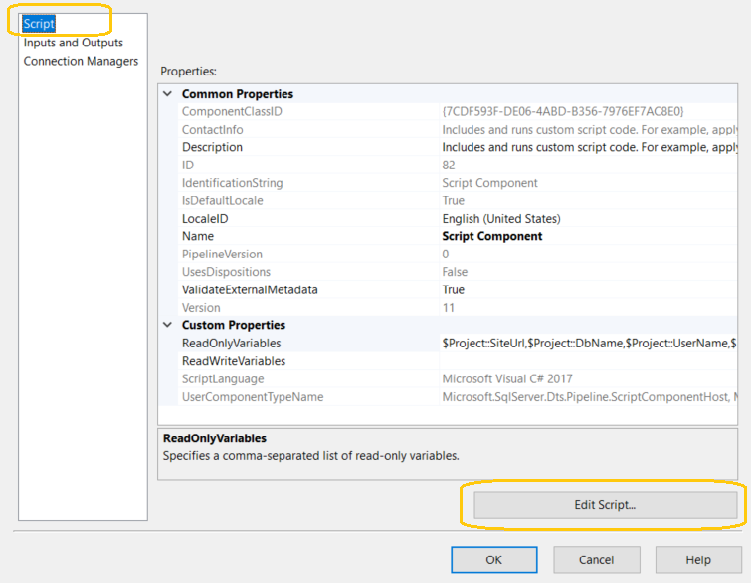The height and width of the screenshot is (583, 751).
Task: Cancel the dialog
Action: pyautogui.click(x=597, y=560)
